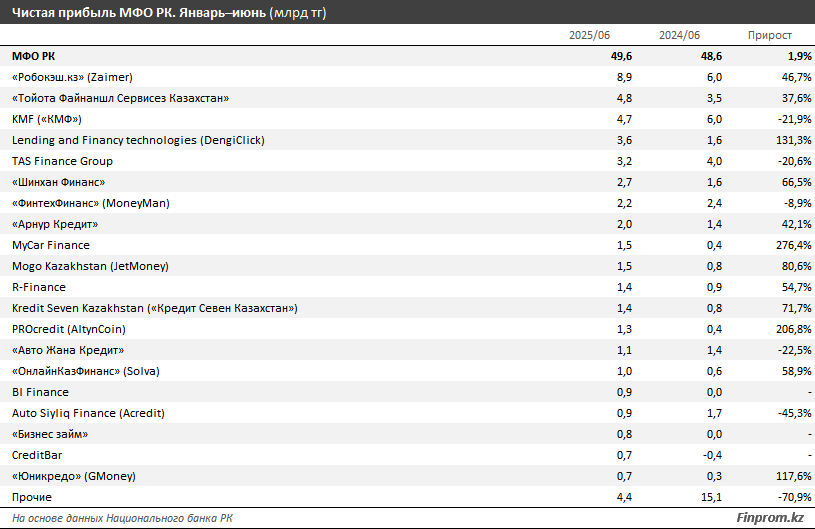
Task: Select the МФО РК total row label
Action: tap(34, 56)
